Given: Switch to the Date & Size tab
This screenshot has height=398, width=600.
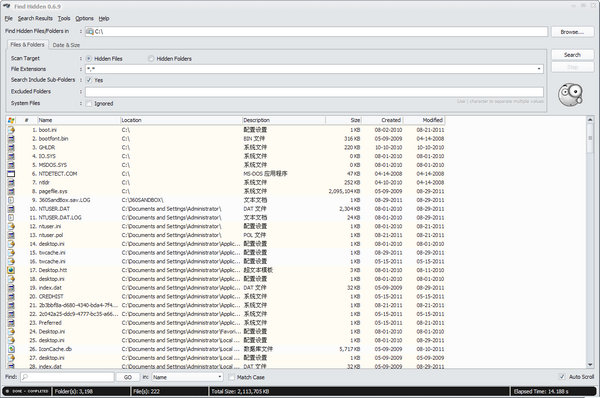Looking at the screenshot, I should coord(66,45).
